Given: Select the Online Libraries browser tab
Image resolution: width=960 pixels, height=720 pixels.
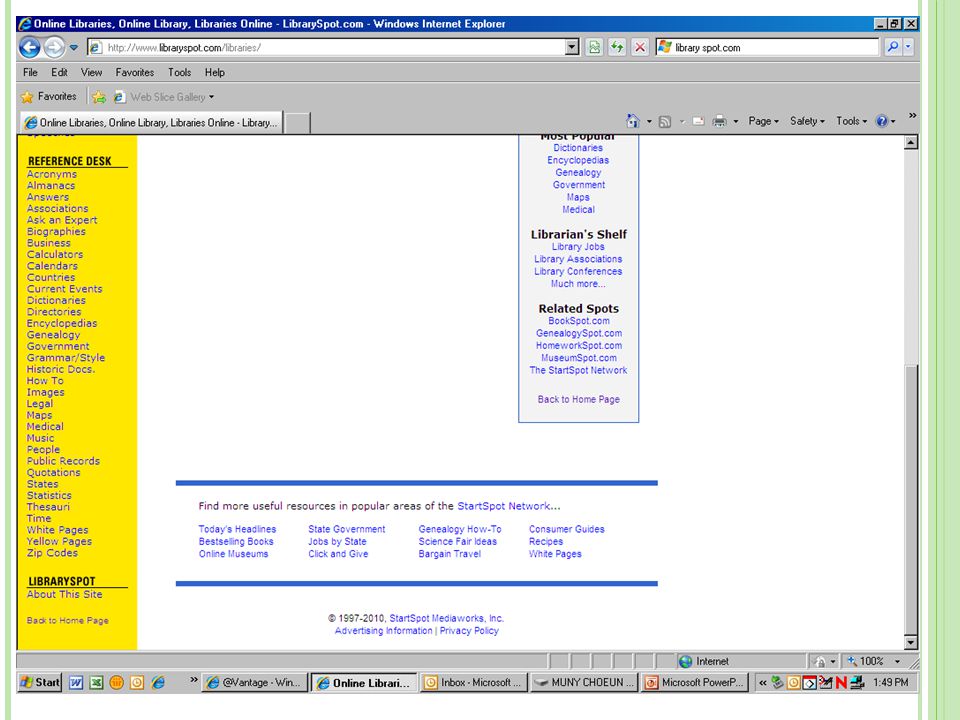Looking at the screenshot, I should pyautogui.click(x=151, y=122).
